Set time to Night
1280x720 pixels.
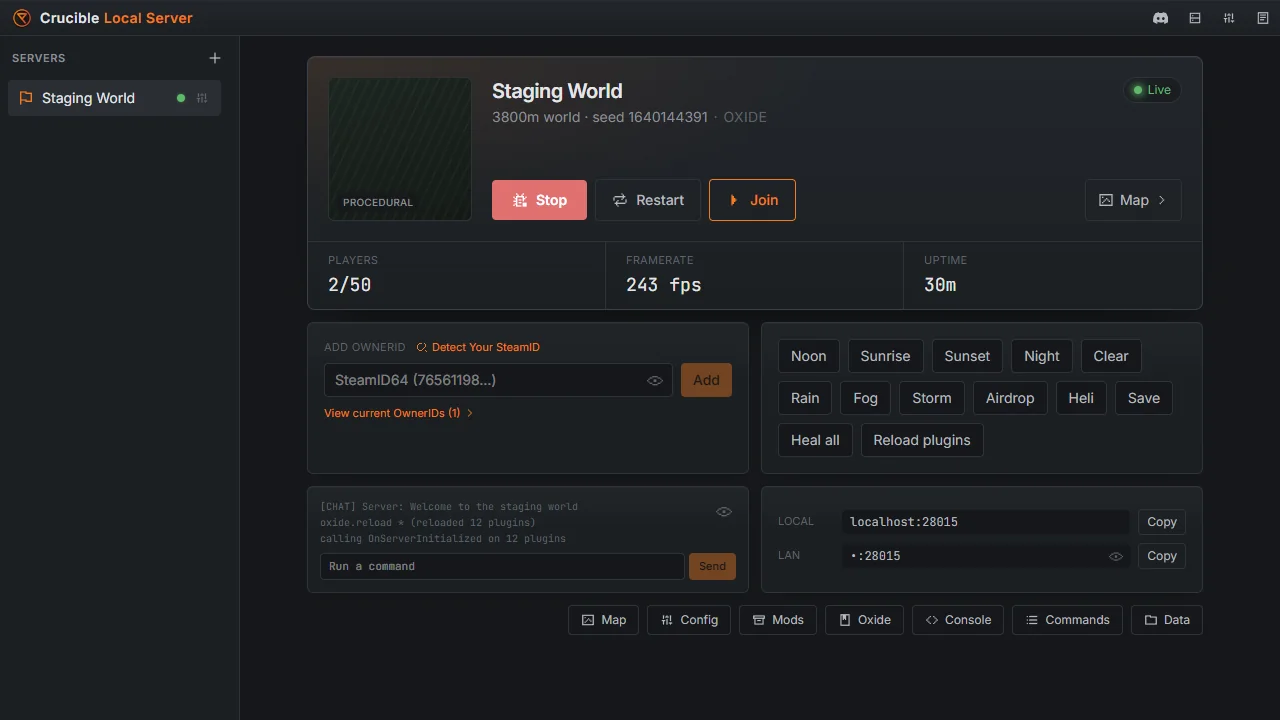[x=1042, y=356]
